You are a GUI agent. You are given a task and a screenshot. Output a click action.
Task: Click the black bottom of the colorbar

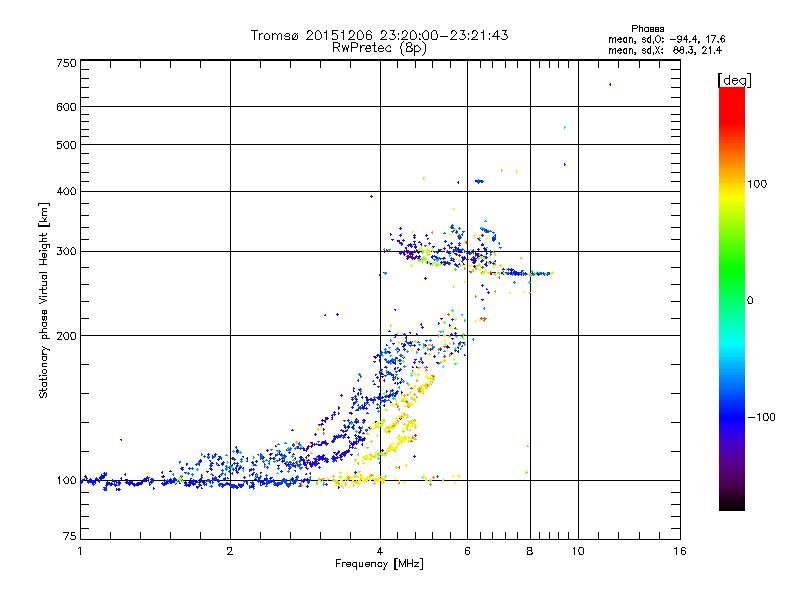point(732,503)
